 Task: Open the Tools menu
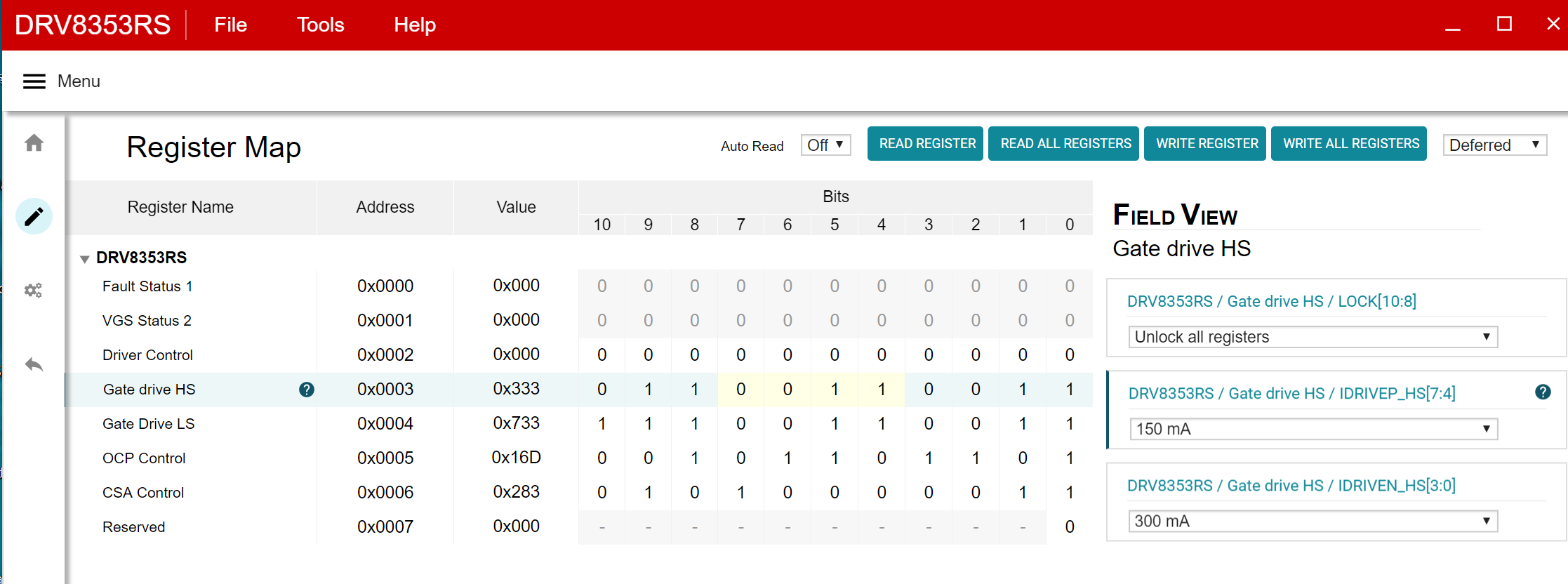click(320, 25)
